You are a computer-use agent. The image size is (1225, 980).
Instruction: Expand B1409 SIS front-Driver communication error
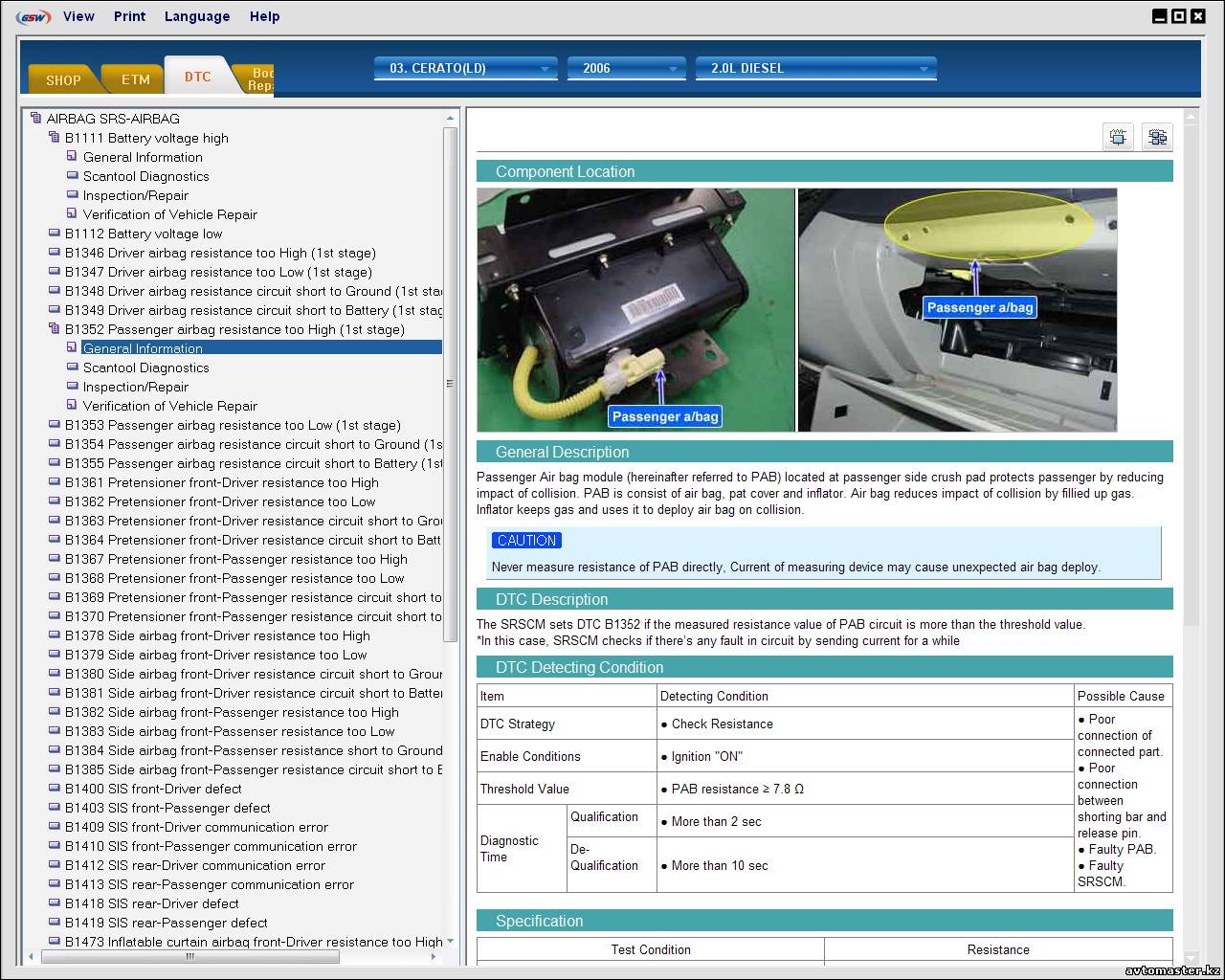(x=55, y=826)
